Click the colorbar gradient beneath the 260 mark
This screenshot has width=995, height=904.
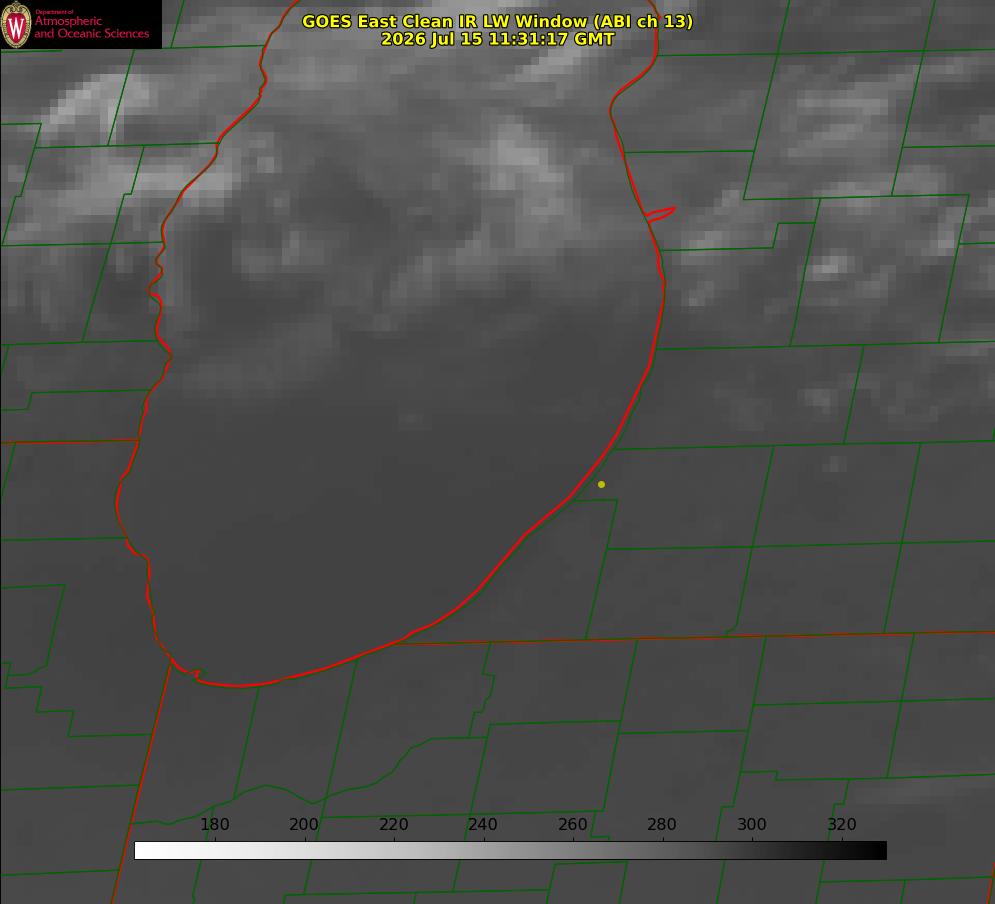tap(573, 851)
